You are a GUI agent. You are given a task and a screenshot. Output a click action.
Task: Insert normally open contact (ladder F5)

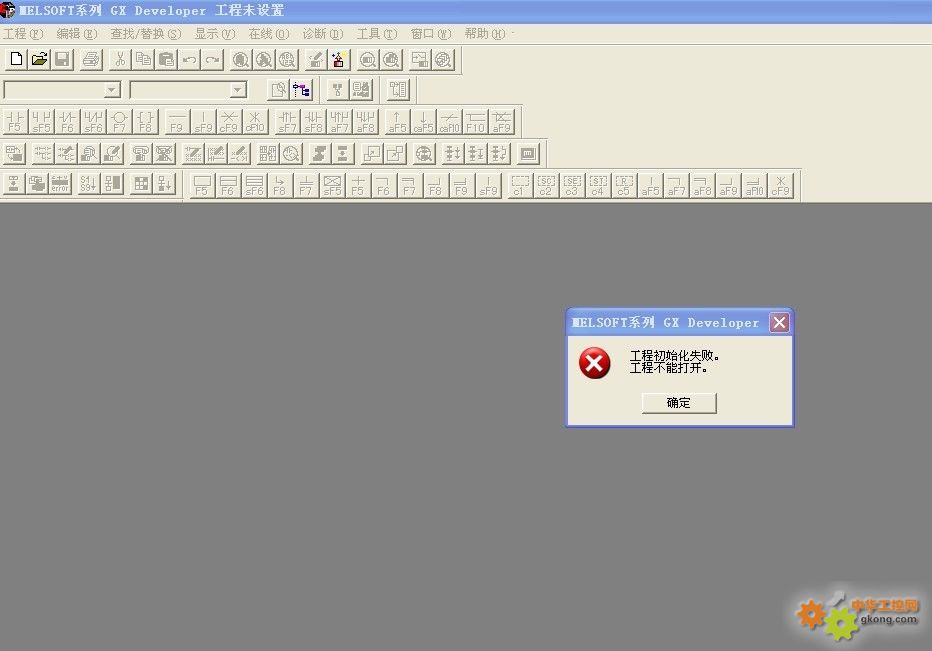[15, 122]
